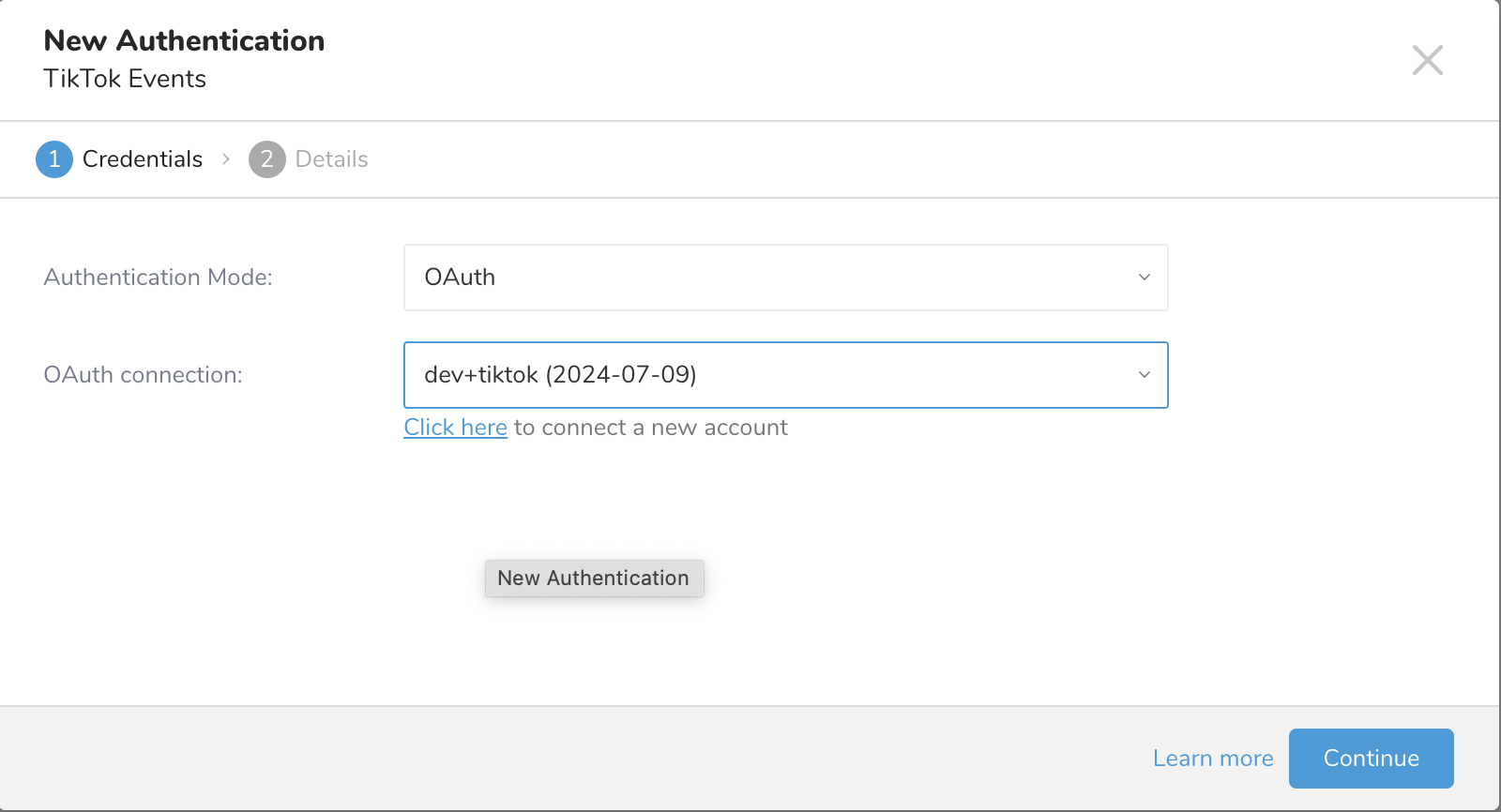Click the OAuth connection dropdown arrow
The height and width of the screenshot is (812, 1501).
1144,375
